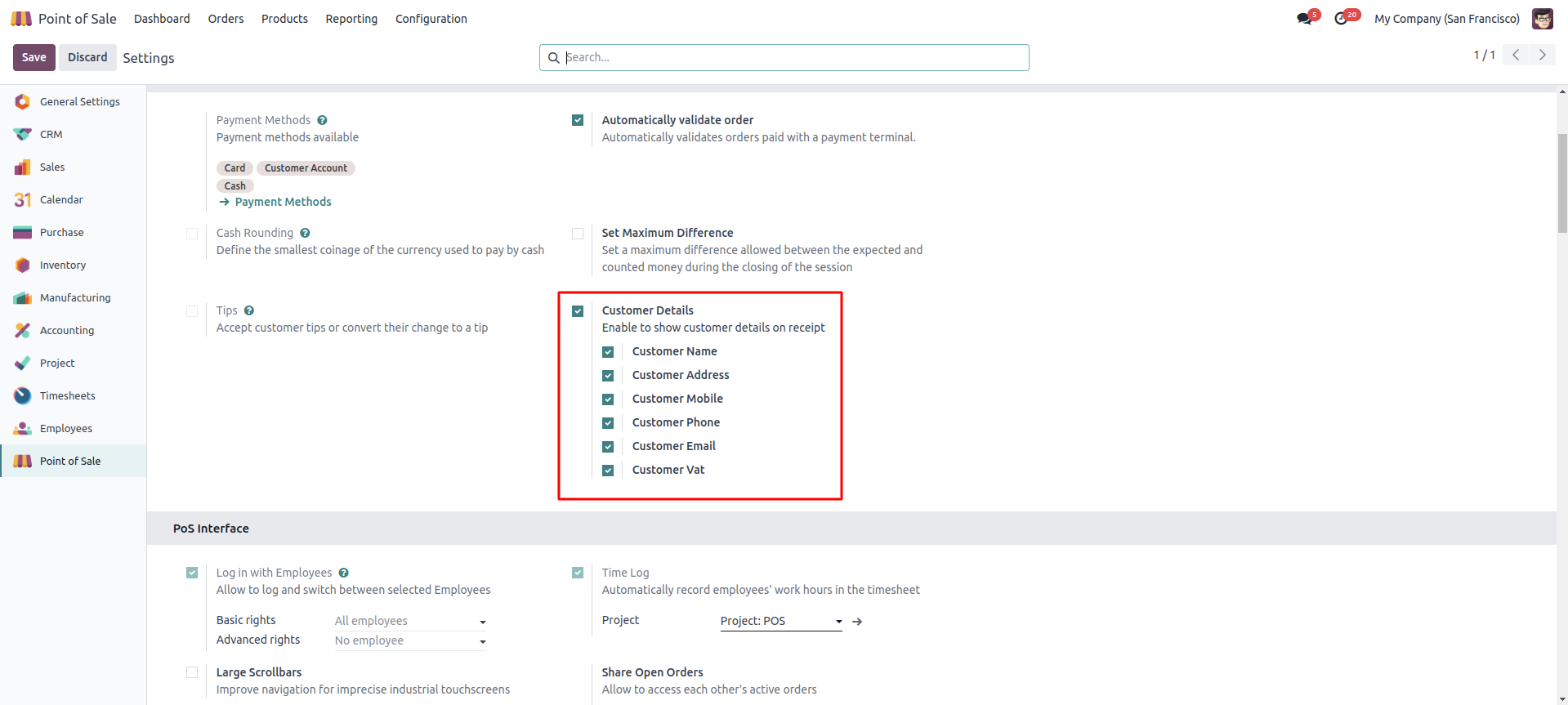Follow the Payment Methods link

[283, 202]
